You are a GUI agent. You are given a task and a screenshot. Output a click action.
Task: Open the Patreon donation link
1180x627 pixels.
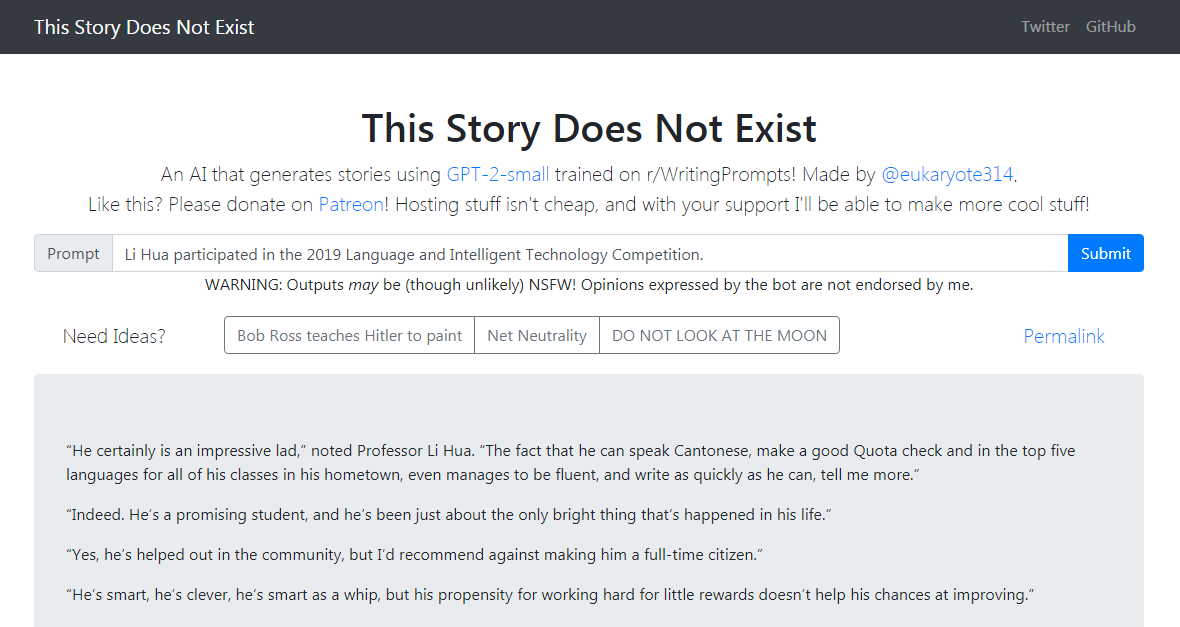[x=350, y=205]
